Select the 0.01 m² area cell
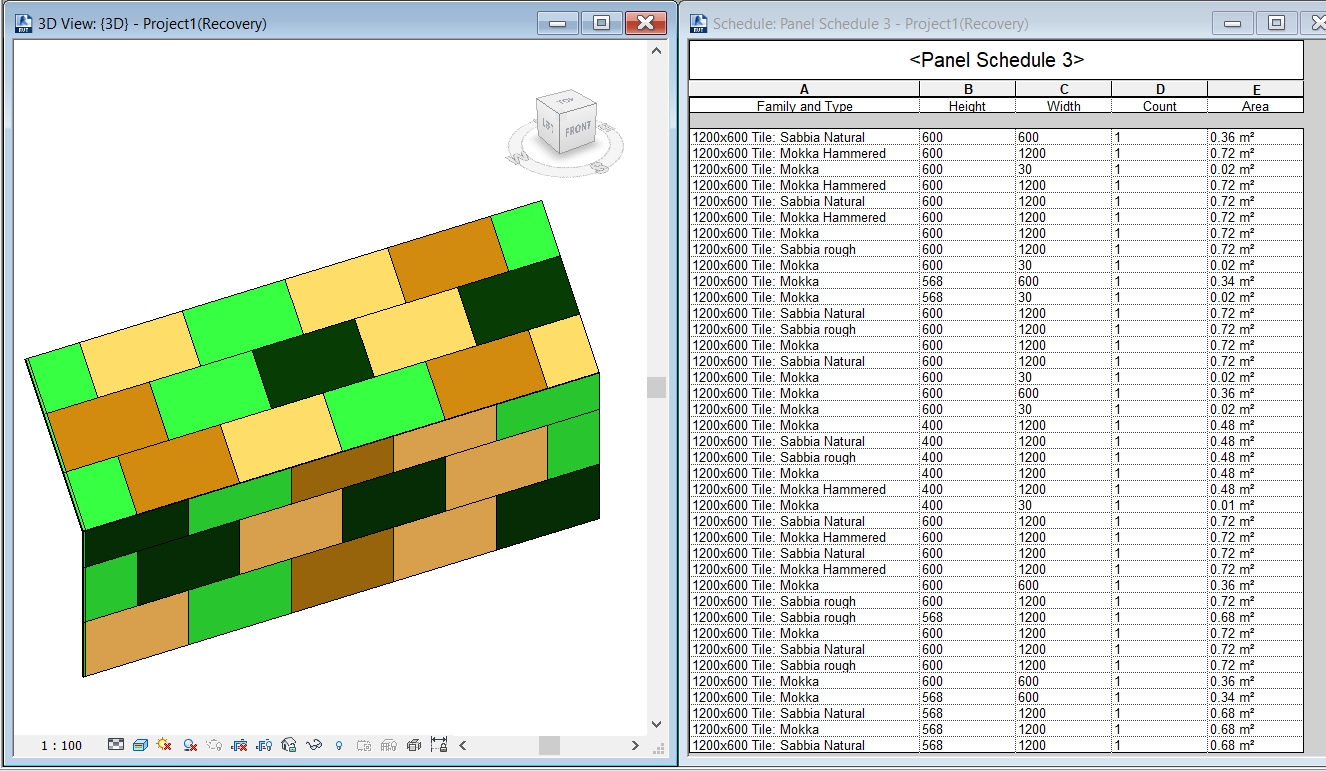Screen dimensions: 1326x771 pos(1255,505)
